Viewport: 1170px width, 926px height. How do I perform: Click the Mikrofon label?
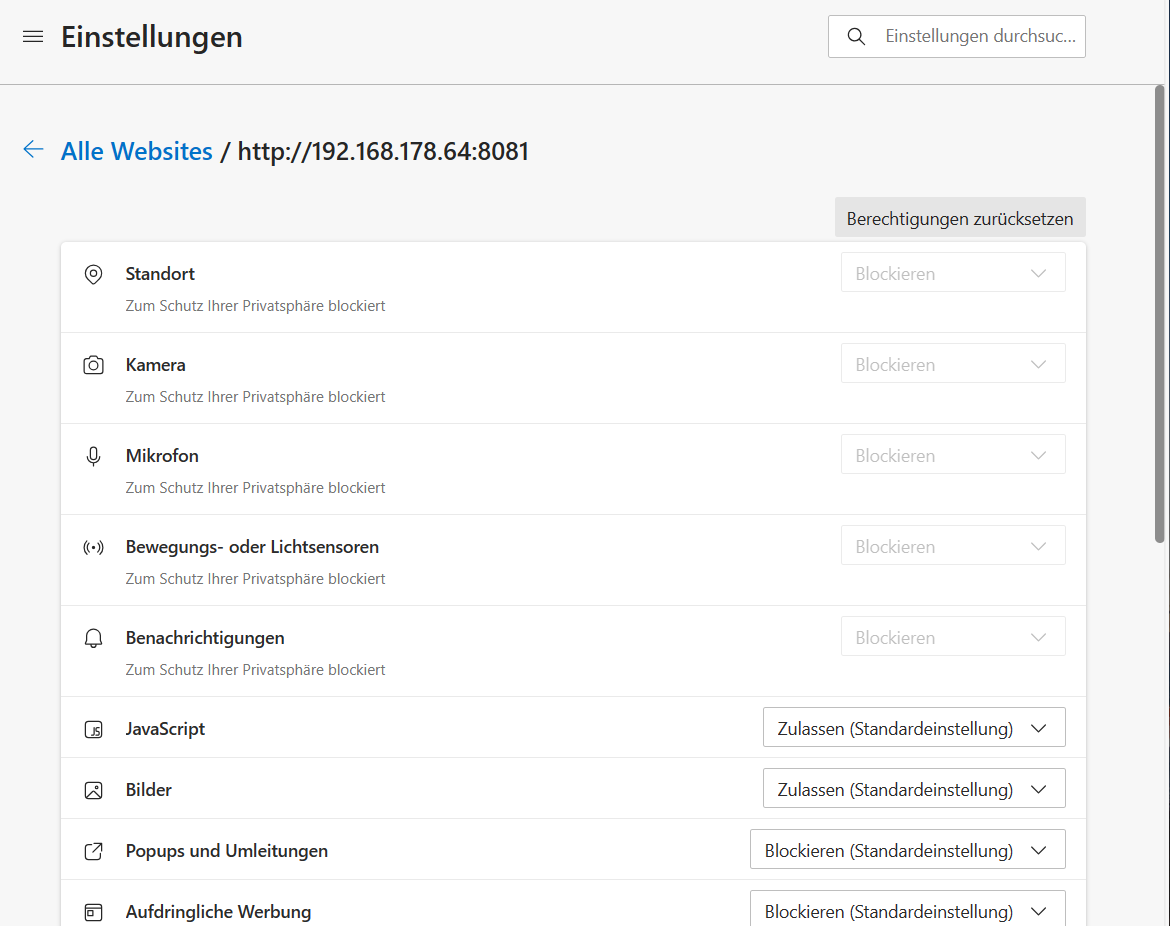point(162,456)
